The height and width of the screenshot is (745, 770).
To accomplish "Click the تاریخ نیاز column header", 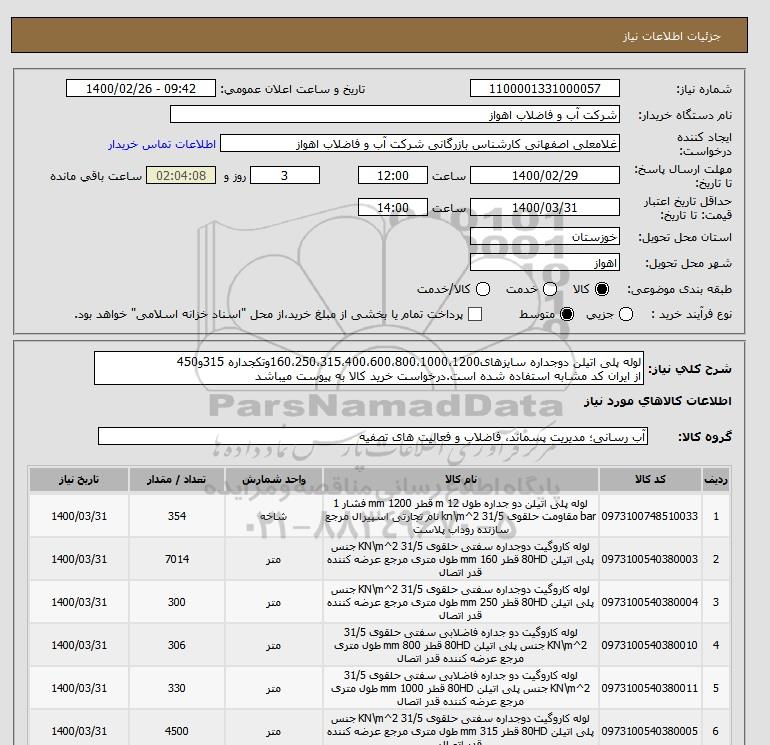I will (79, 479).
